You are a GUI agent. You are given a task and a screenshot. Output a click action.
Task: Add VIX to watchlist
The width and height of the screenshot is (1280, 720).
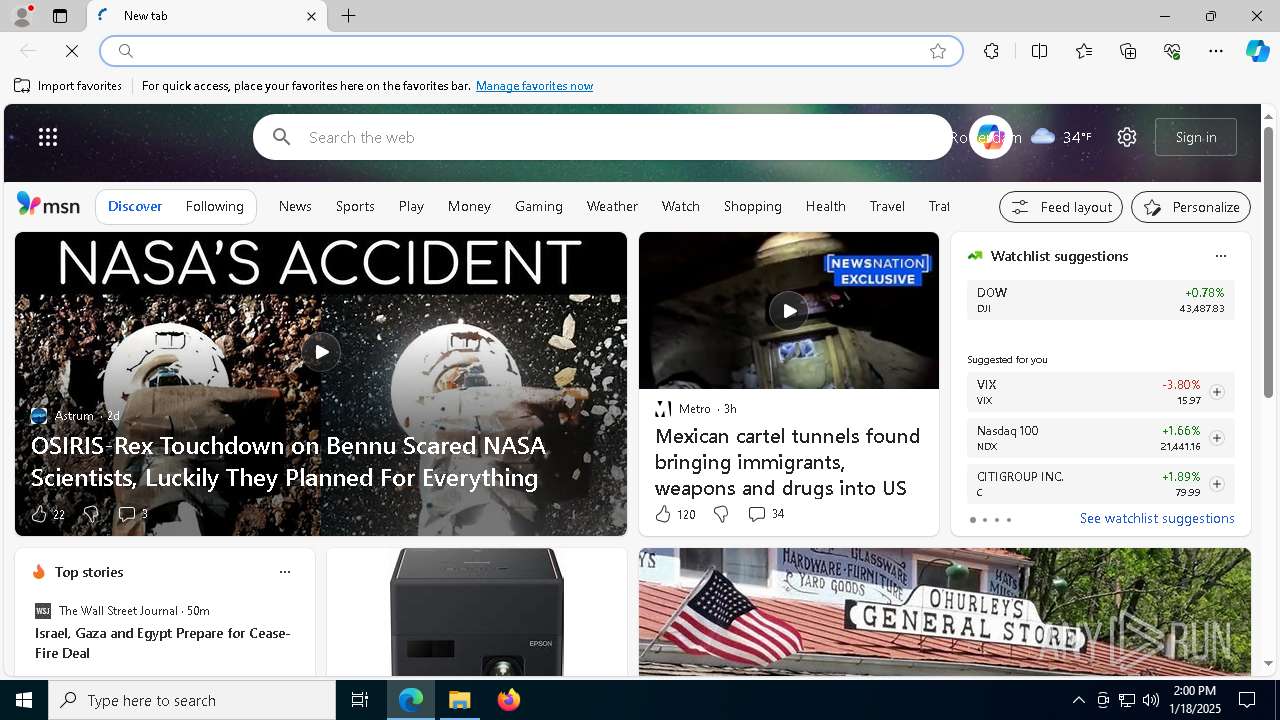tap(1216, 392)
